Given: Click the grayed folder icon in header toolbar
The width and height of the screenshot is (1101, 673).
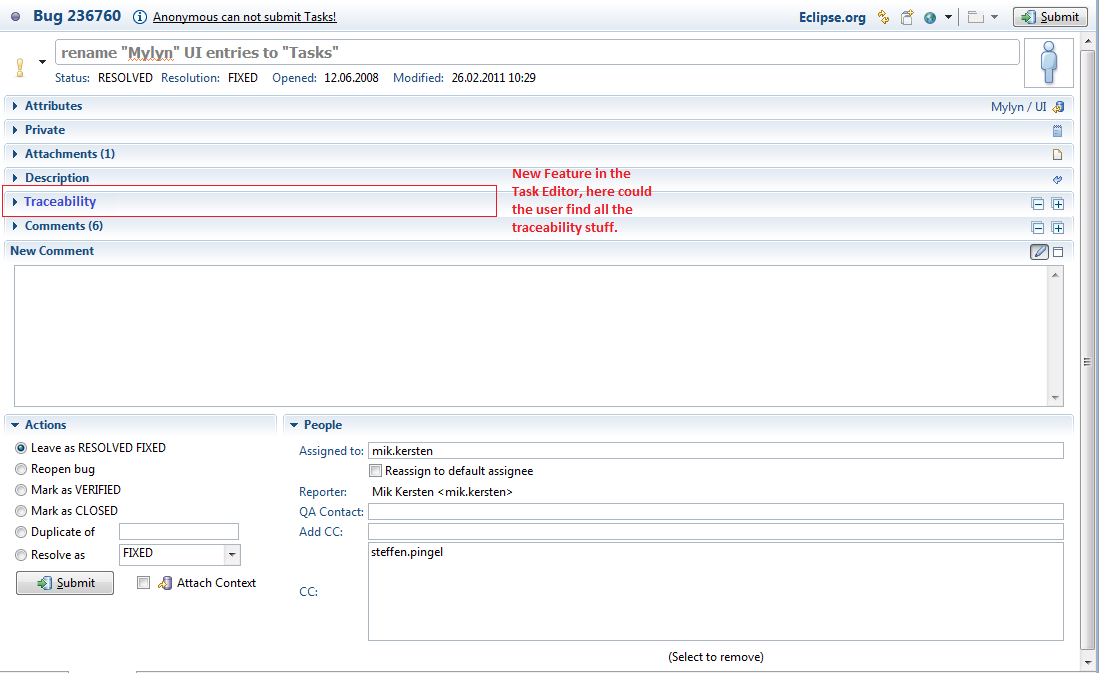Looking at the screenshot, I should click(x=975, y=17).
